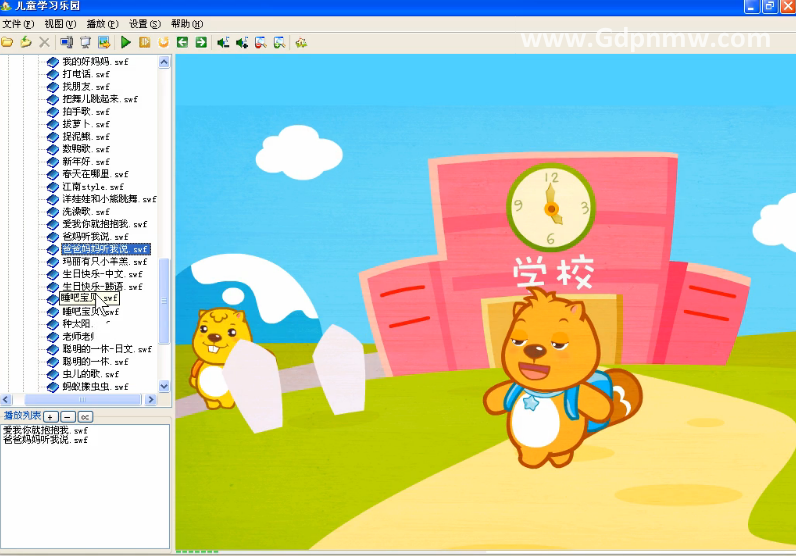Start playback with green play triangle
The width and height of the screenshot is (796, 556).
[126, 42]
